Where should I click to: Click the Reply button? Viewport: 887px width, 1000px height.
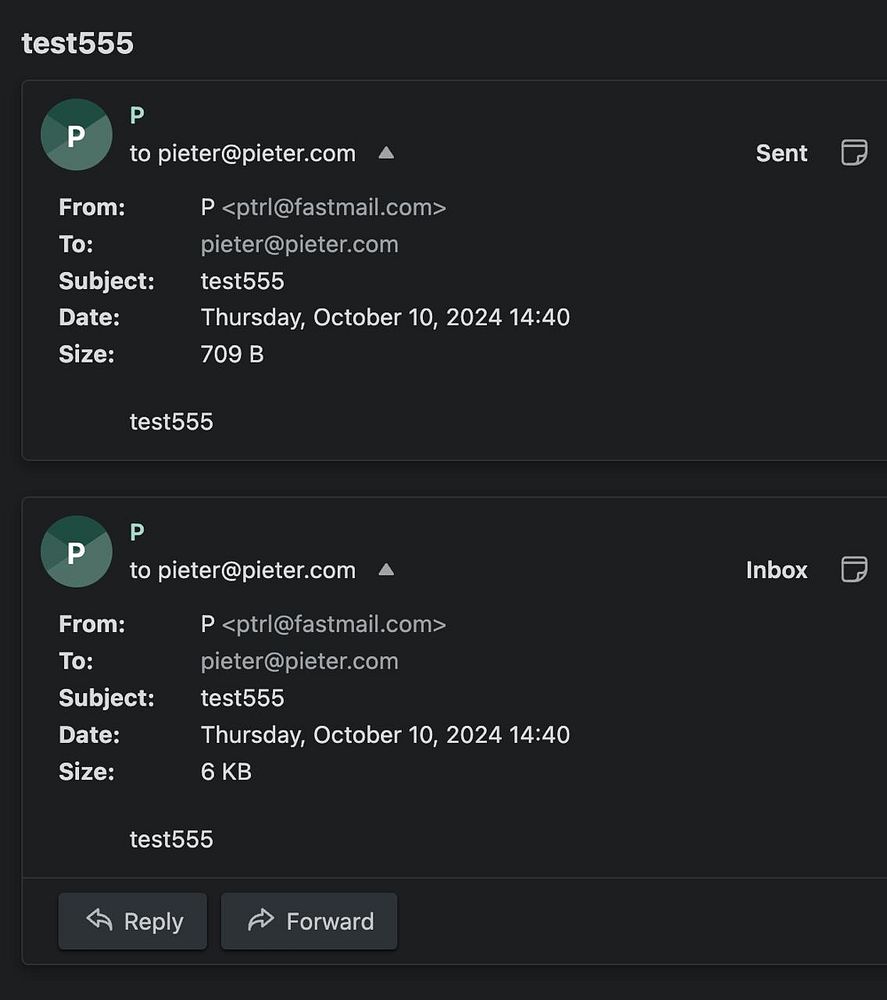pos(133,921)
